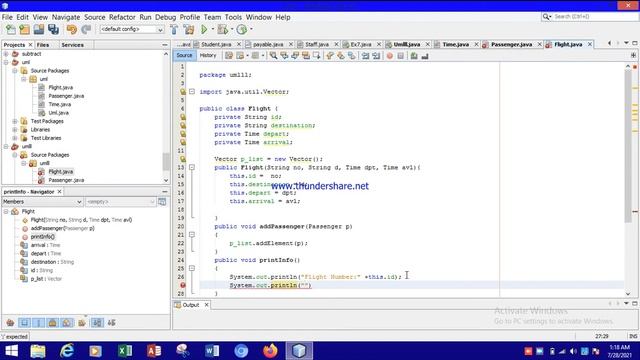
Task: Open Firefox from the taskbar
Action: (270, 351)
